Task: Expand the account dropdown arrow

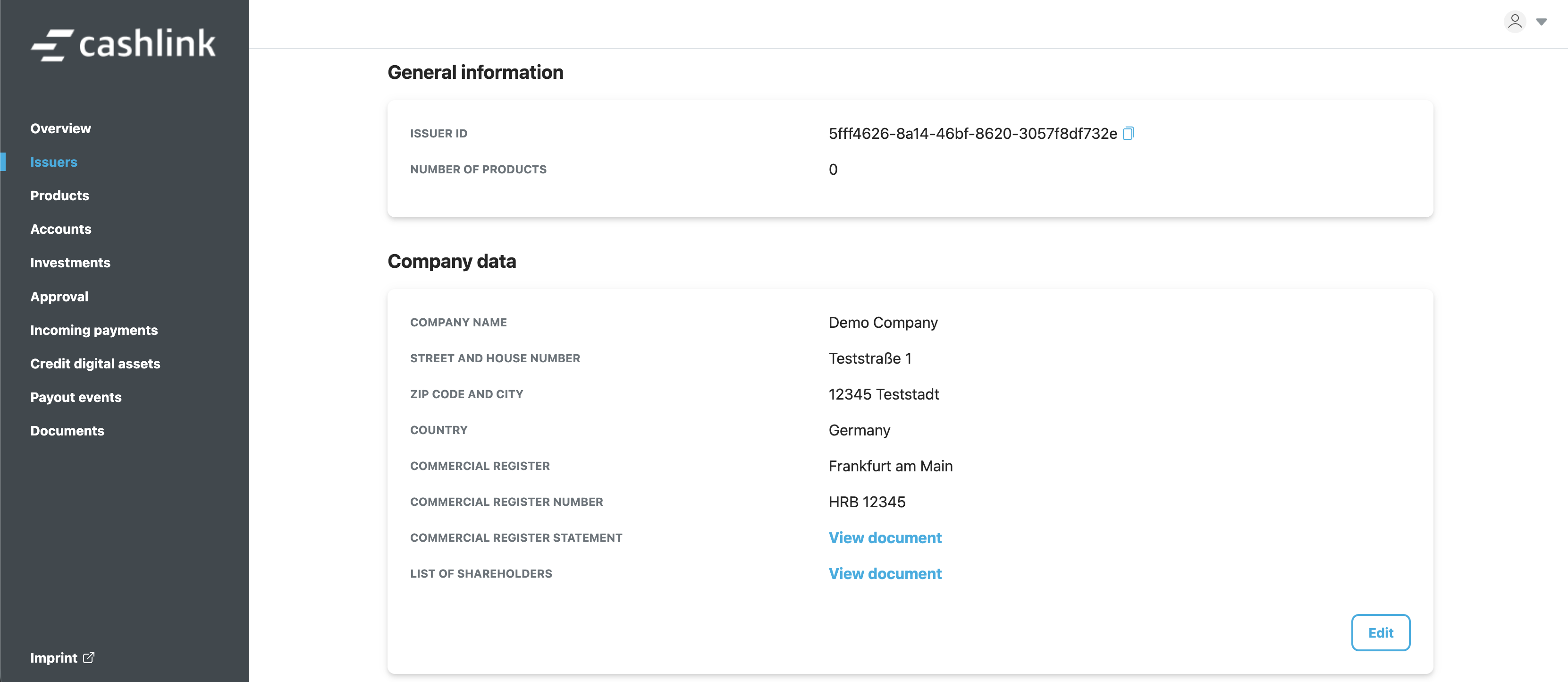Action: pyautogui.click(x=1541, y=22)
